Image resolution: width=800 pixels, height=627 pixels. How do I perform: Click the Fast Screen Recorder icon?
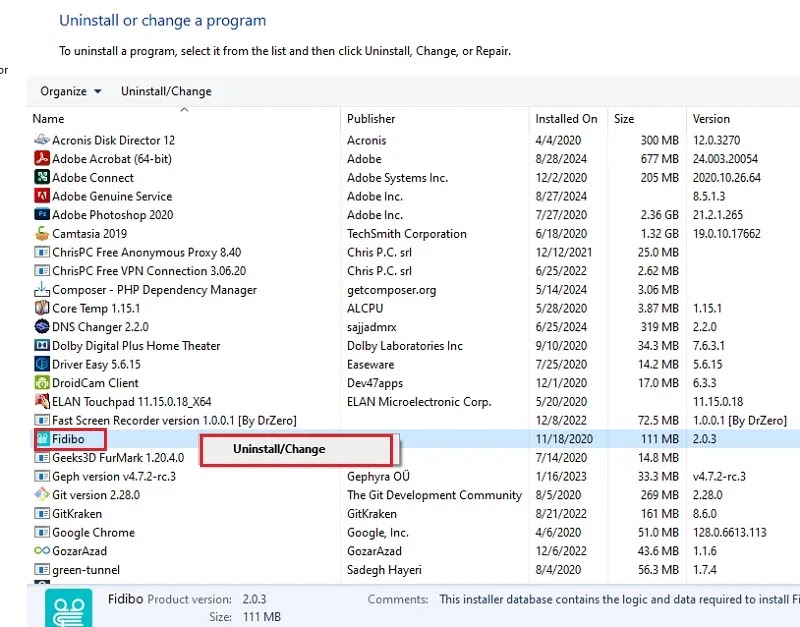[42, 420]
